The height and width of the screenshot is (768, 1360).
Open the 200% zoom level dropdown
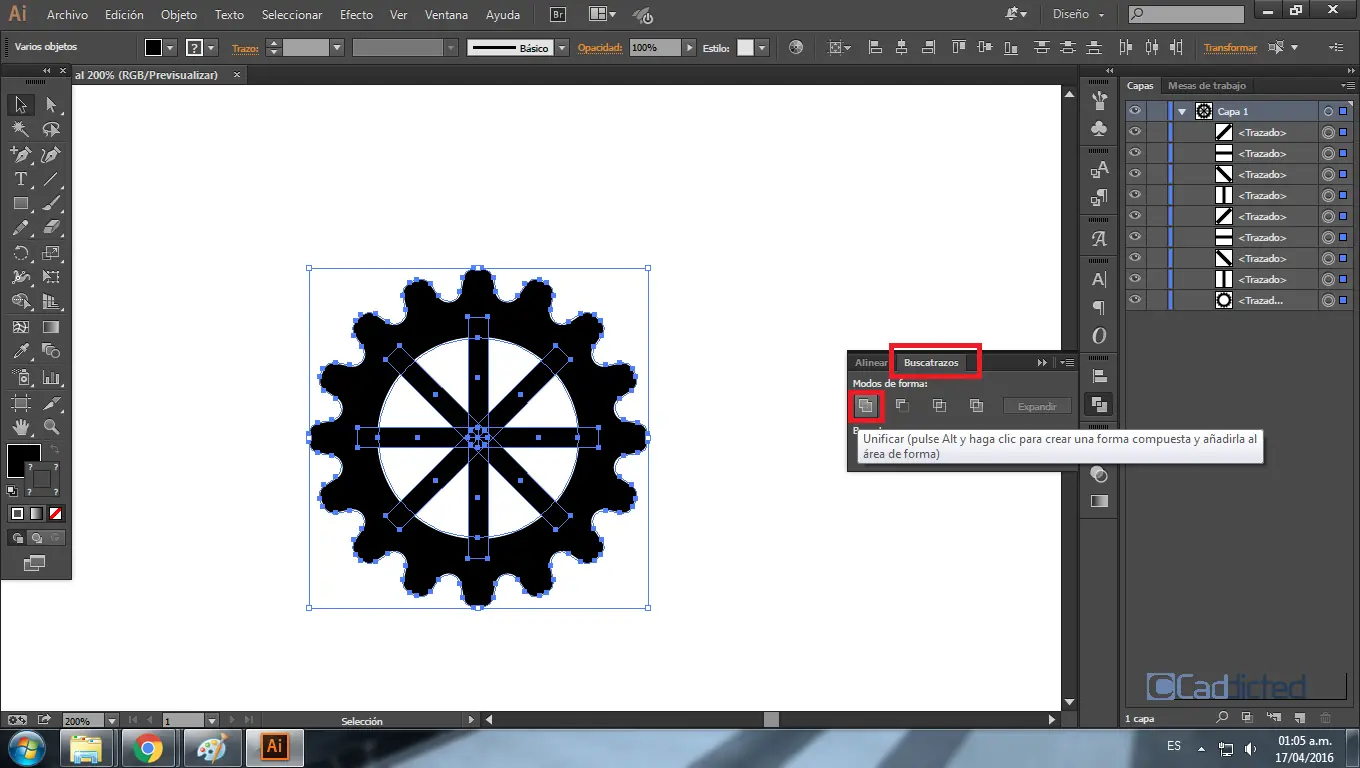point(111,720)
